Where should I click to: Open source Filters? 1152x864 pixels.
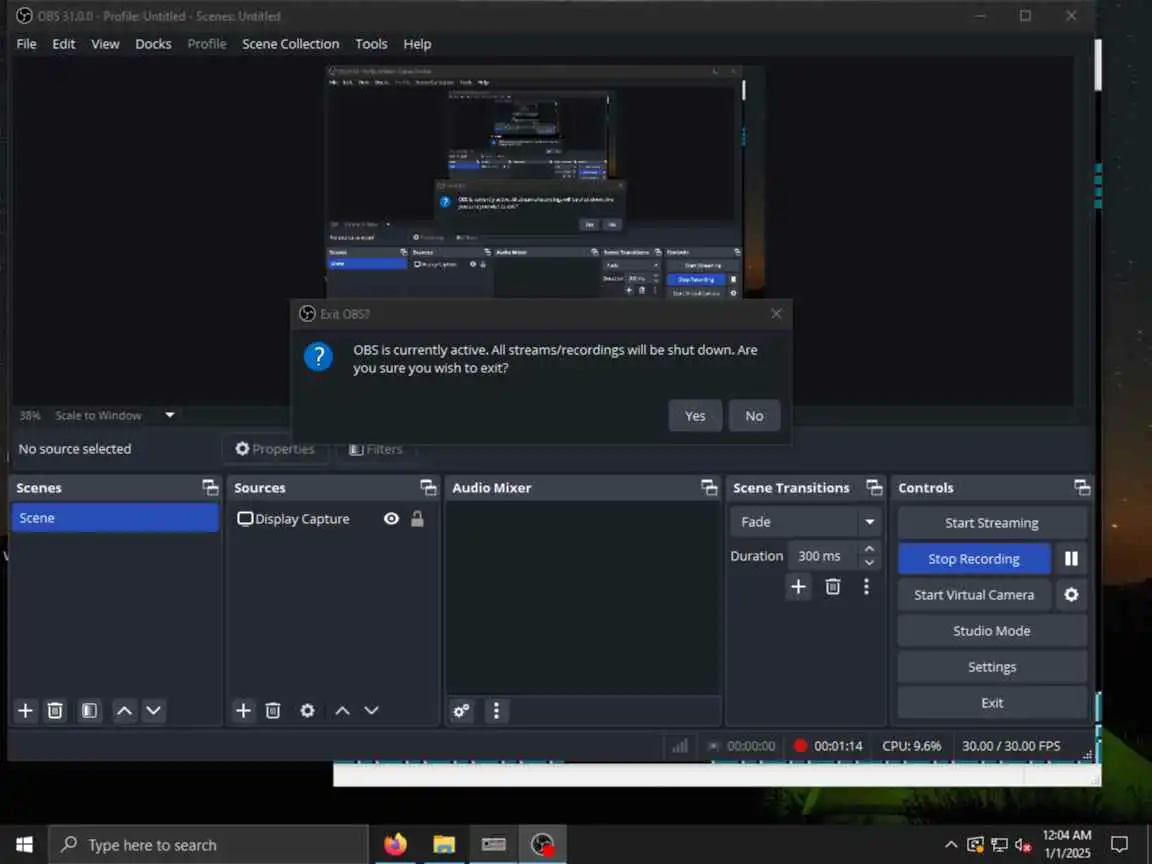(x=375, y=449)
